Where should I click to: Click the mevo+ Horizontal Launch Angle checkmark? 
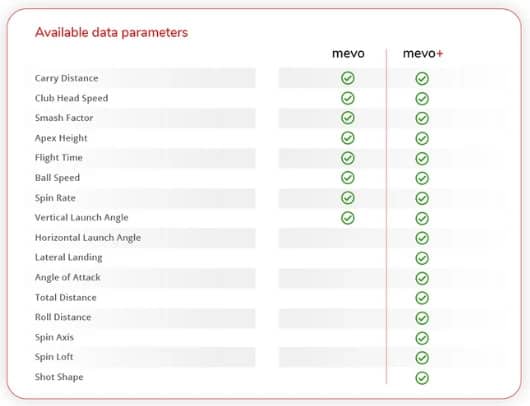tap(422, 238)
